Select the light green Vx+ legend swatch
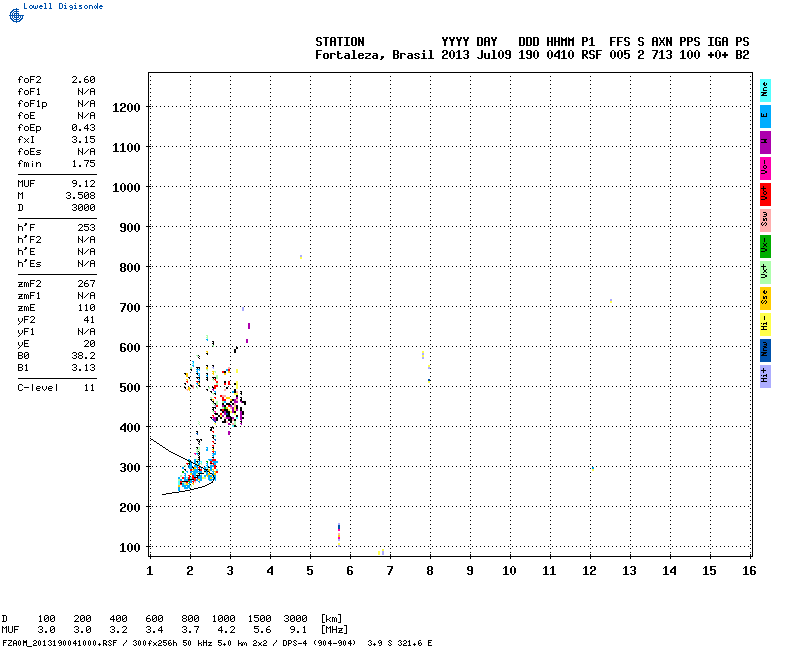800x650 pixels. [765, 272]
